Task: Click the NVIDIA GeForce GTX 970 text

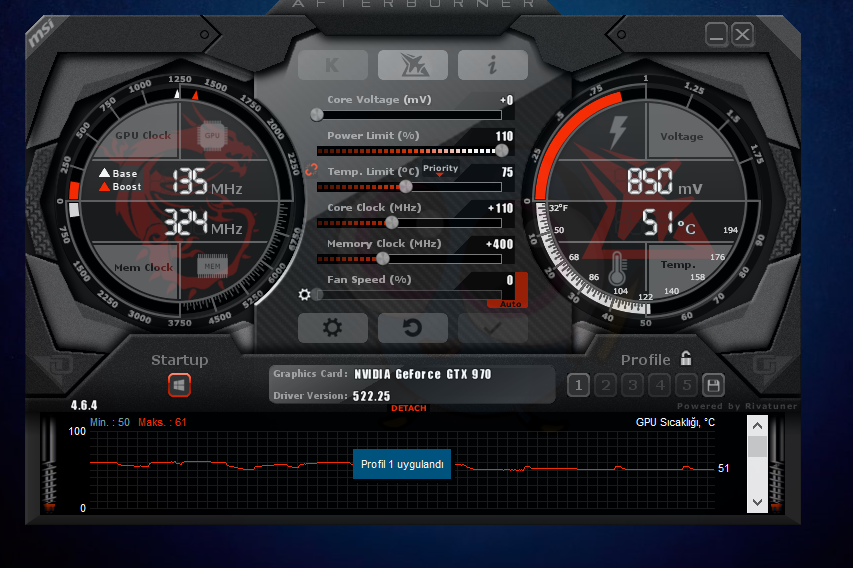Action: tap(423, 374)
